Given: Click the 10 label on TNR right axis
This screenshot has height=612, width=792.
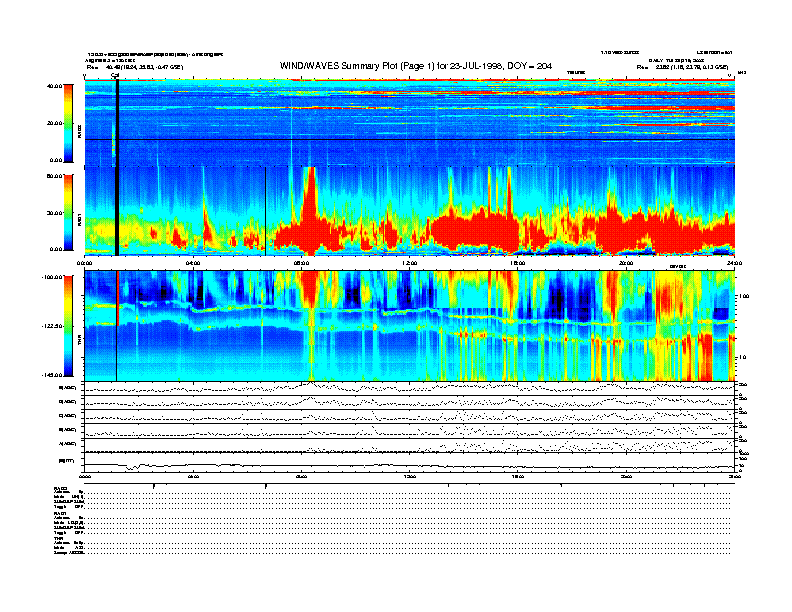Looking at the screenshot, I should [742, 358].
